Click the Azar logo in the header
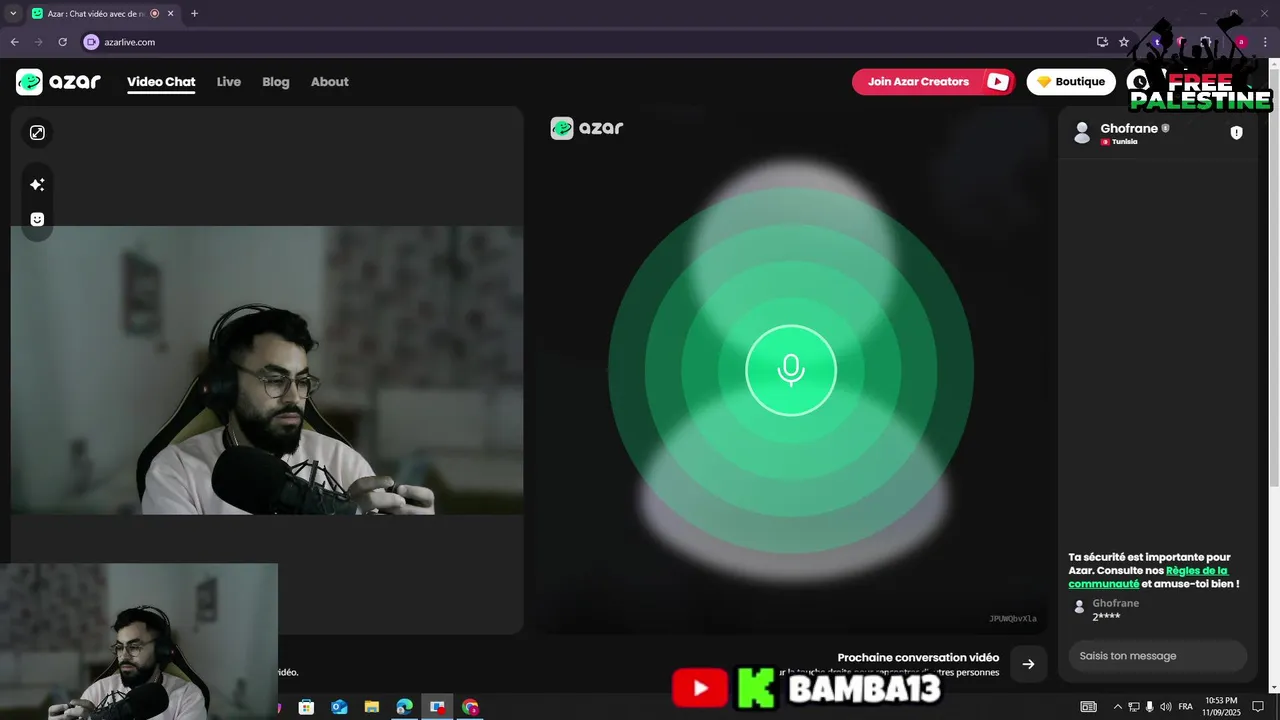Image resolution: width=1280 pixels, height=720 pixels. (58, 82)
